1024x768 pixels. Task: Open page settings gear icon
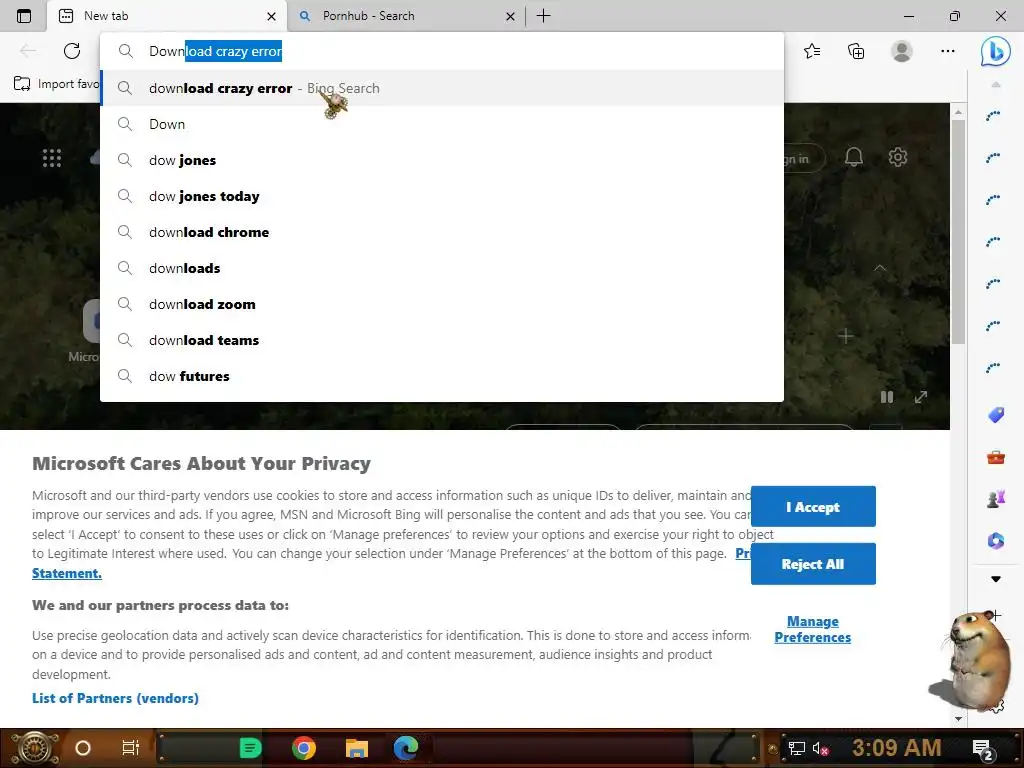898,157
